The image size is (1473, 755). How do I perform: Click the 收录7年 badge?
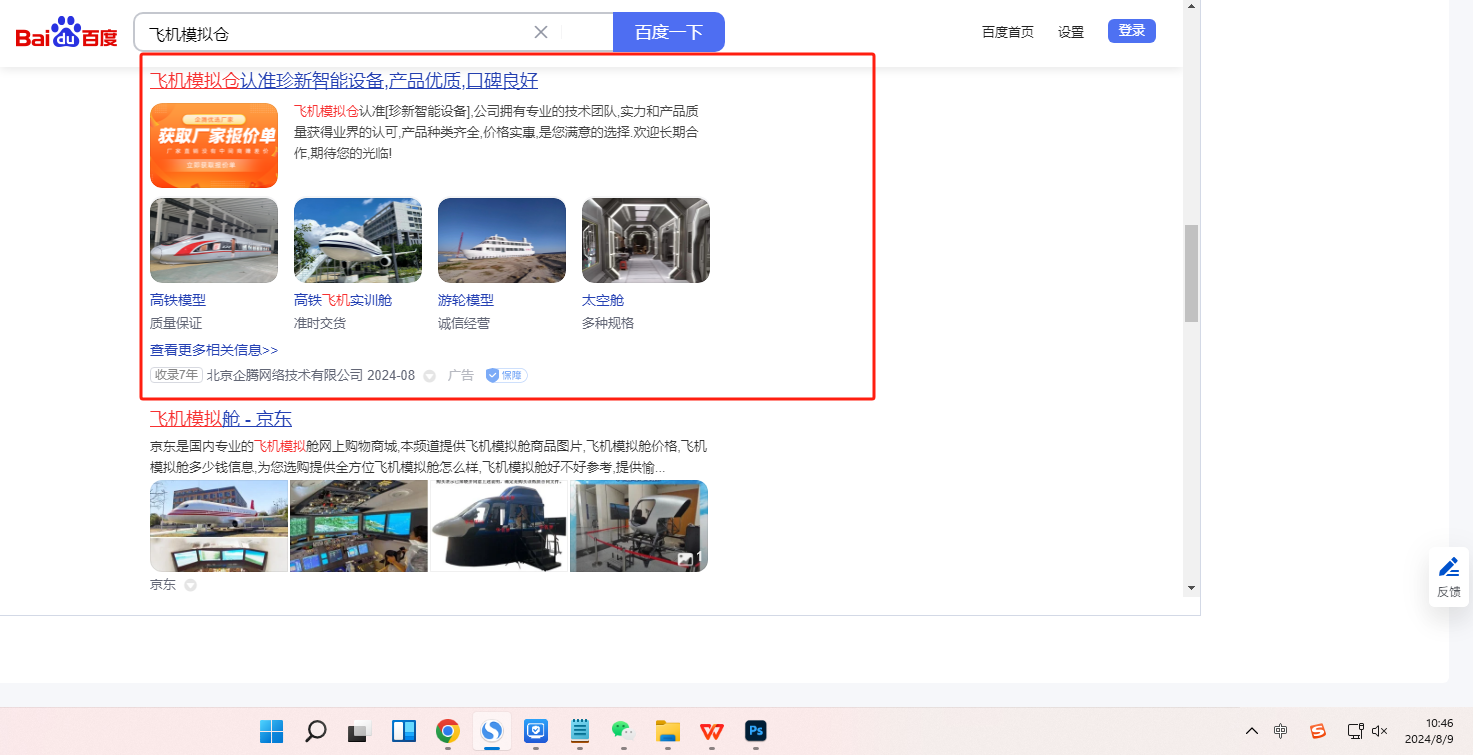click(176, 375)
